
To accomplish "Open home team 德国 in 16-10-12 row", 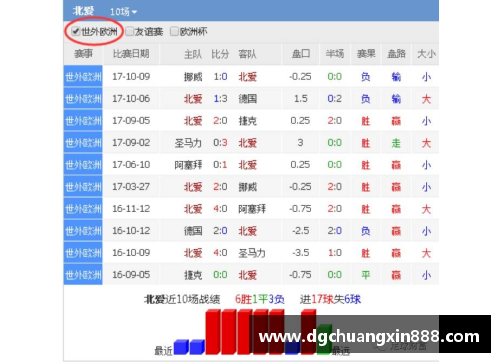I will [x=193, y=231].
